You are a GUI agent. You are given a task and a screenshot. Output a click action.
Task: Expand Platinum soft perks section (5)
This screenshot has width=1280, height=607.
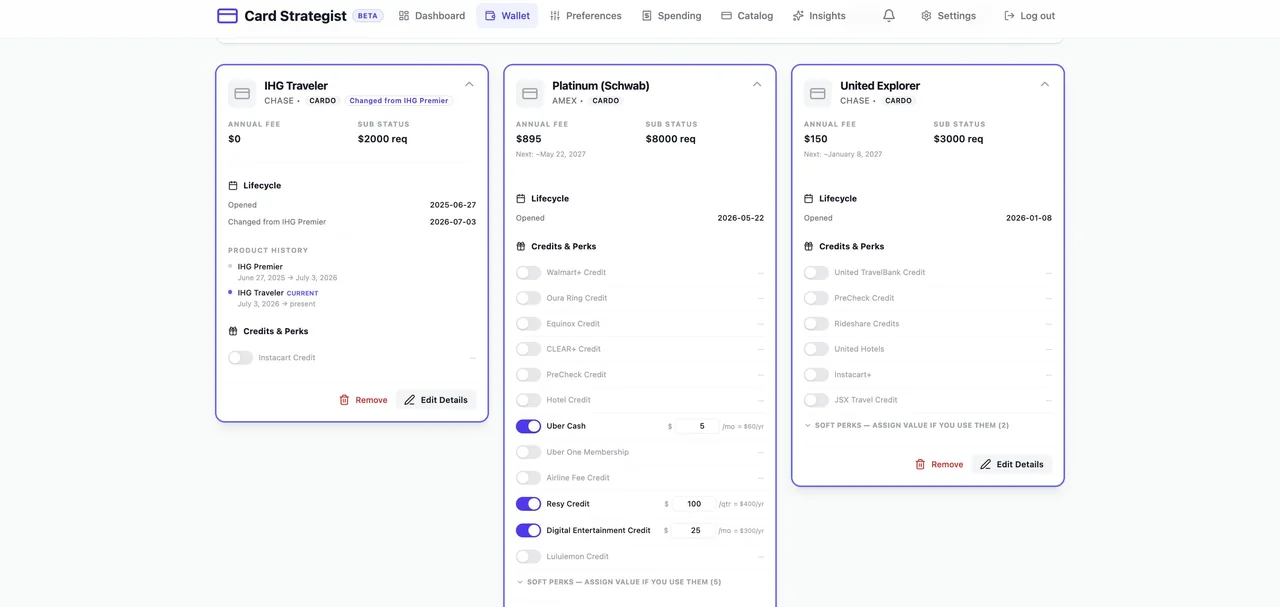[619, 582]
